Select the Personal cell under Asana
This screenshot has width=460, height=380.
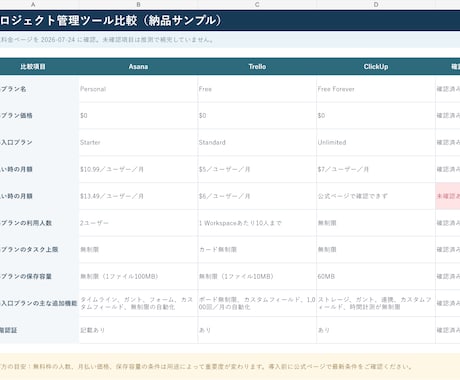coord(138,89)
